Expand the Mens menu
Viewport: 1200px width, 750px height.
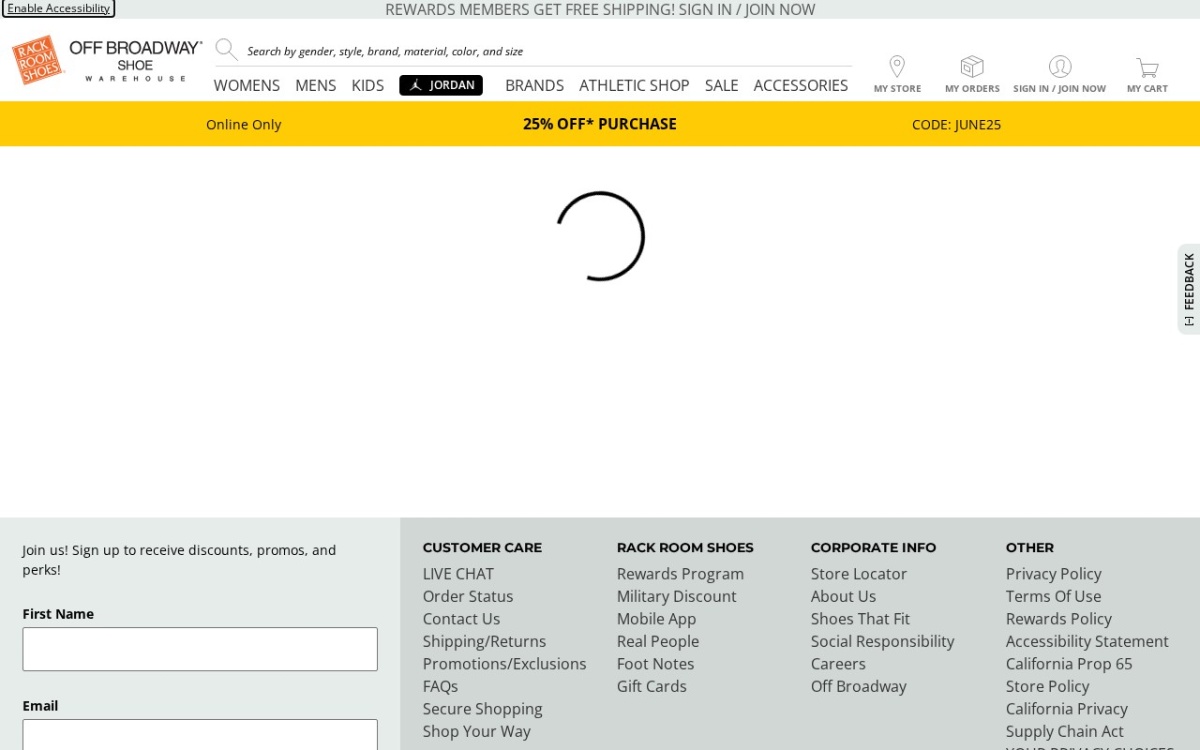316,86
